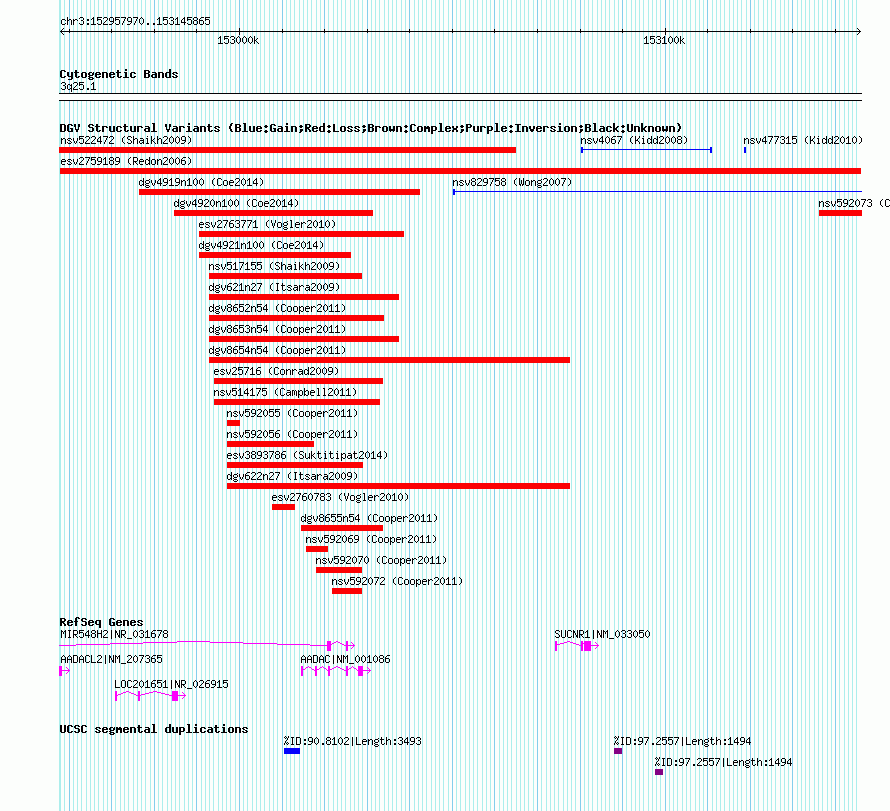Click the nsv522472 (Shaikh2009) variant label
The height and width of the screenshot is (811, 890).
[x=126, y=140]
